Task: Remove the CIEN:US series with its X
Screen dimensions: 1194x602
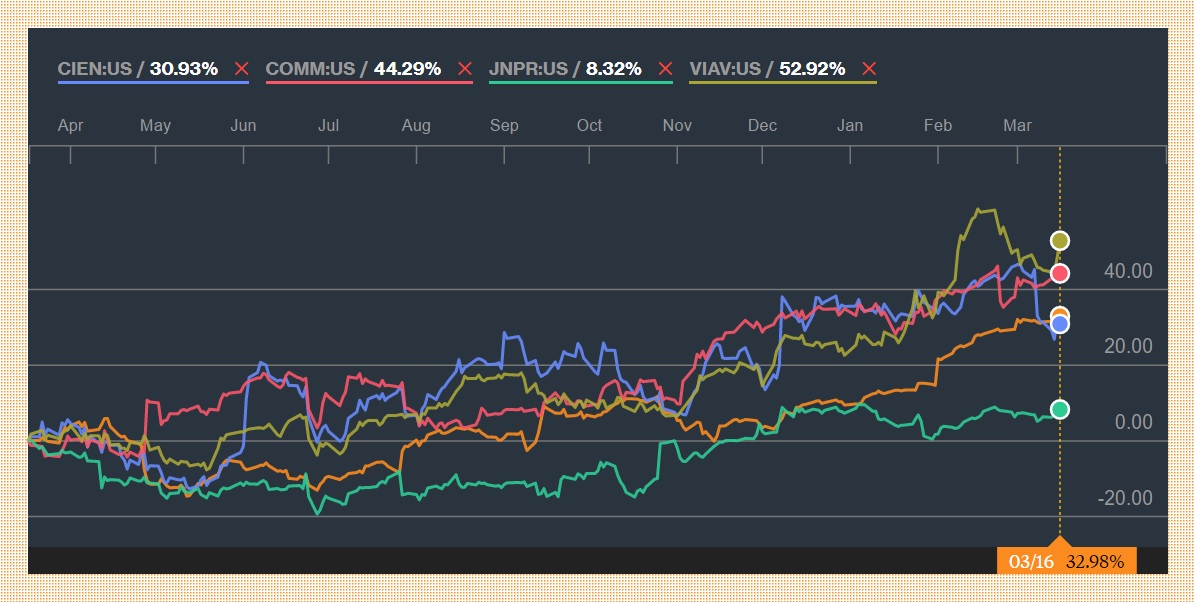Action: [240, 69]
